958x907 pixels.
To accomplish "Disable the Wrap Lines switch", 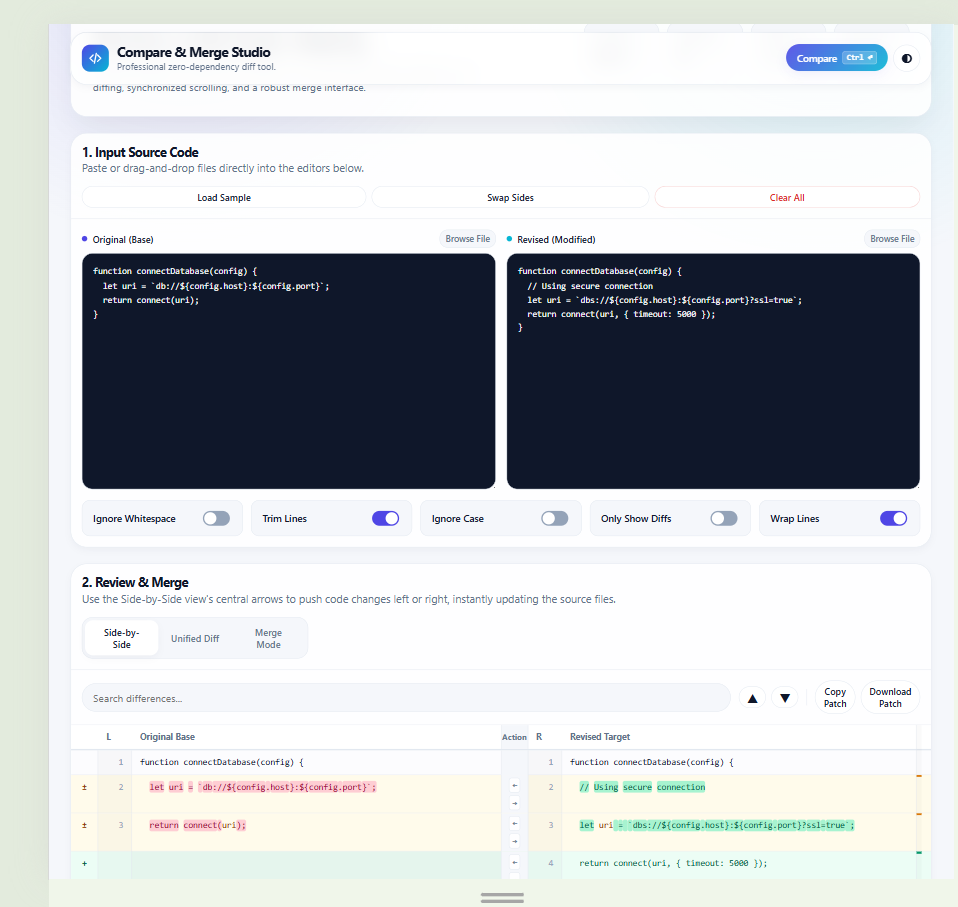I will (893, 519).
